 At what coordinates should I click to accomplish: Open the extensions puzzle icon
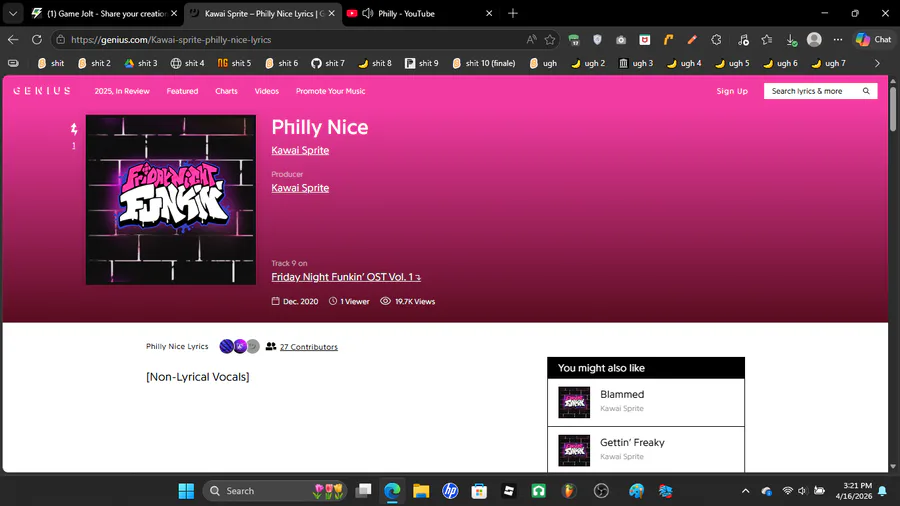click(716, 40)
